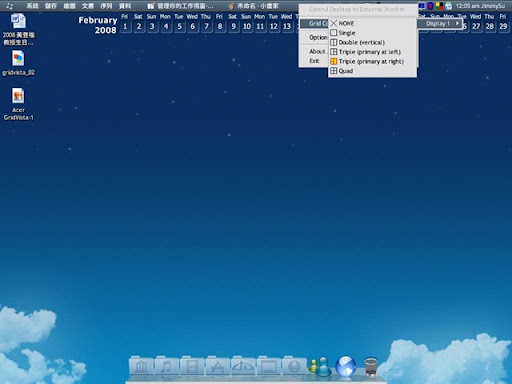Screen dimensions: 512x384
Task: Open the Acer GridVista-1 desktop file
Action: 18,104
